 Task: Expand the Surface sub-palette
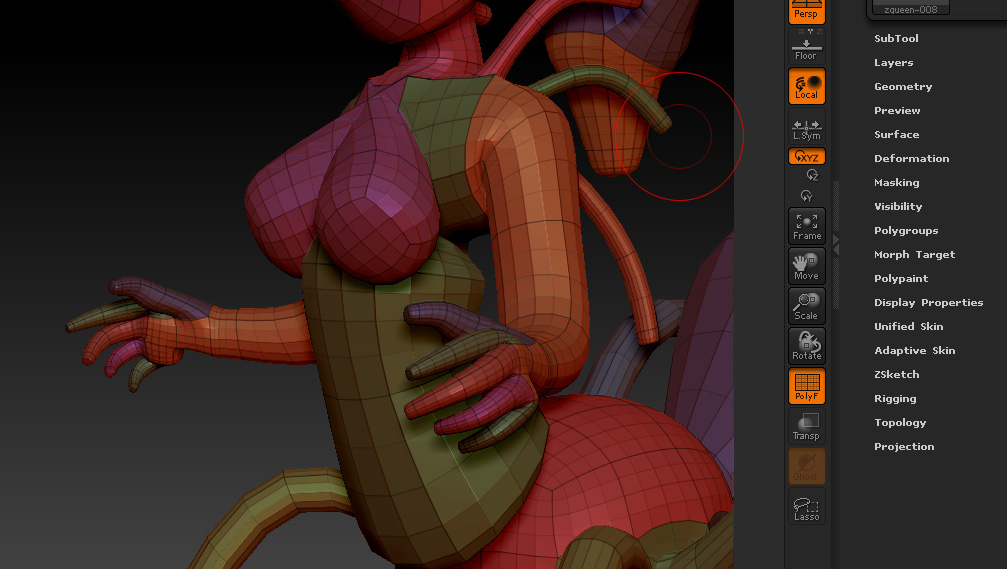point(897,135)
